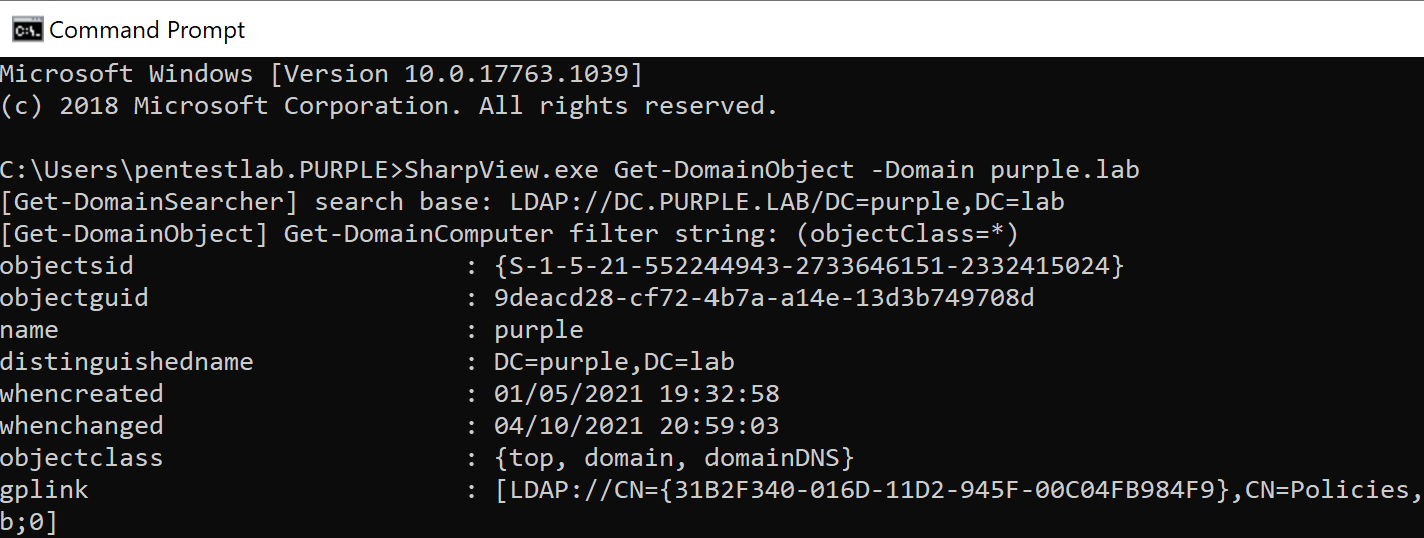
Task: Click the Get-DomainSearcher search base line
Action: pos(532,202)
